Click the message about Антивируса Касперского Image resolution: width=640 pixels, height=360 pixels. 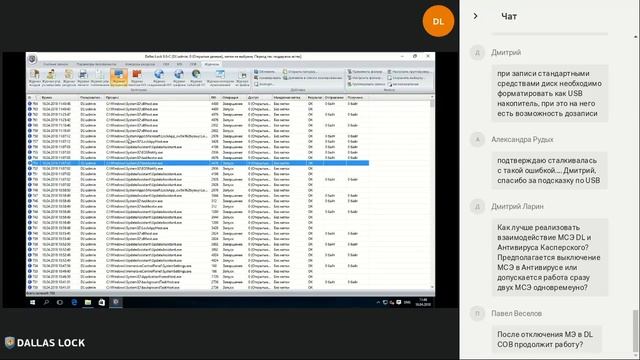pos(550,257)
